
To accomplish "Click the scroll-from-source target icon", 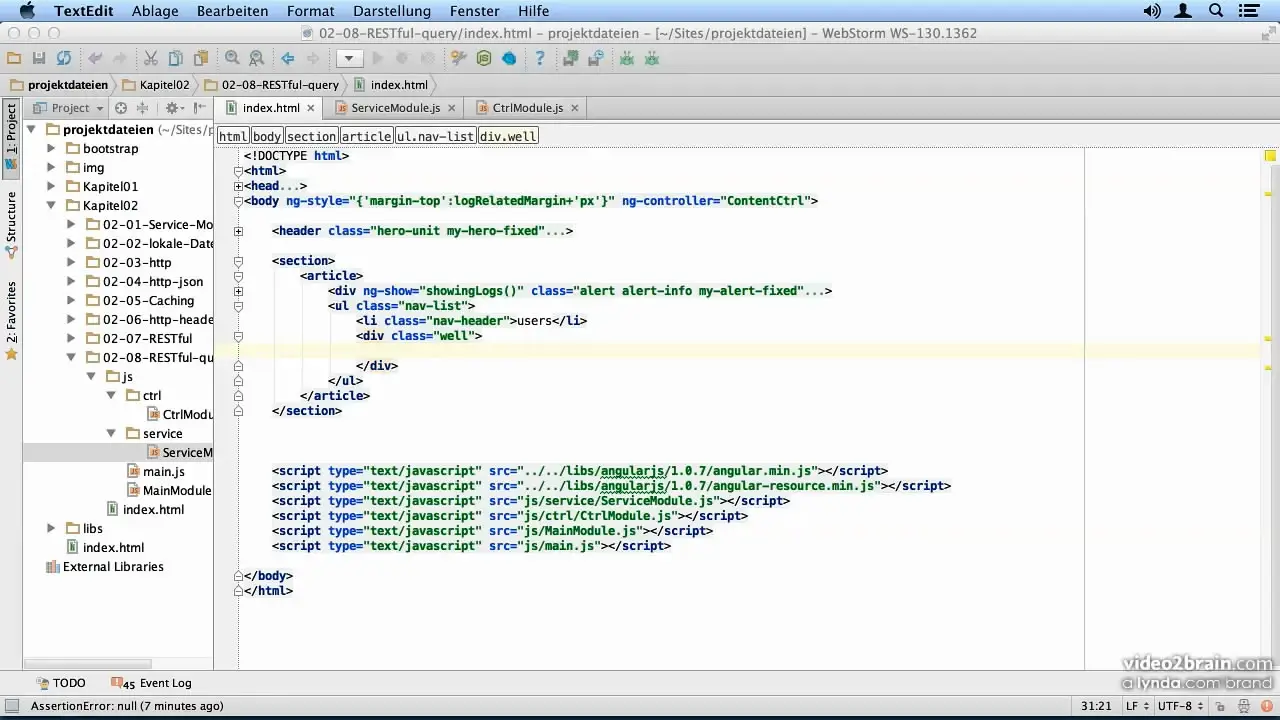I will pos(121,108).
